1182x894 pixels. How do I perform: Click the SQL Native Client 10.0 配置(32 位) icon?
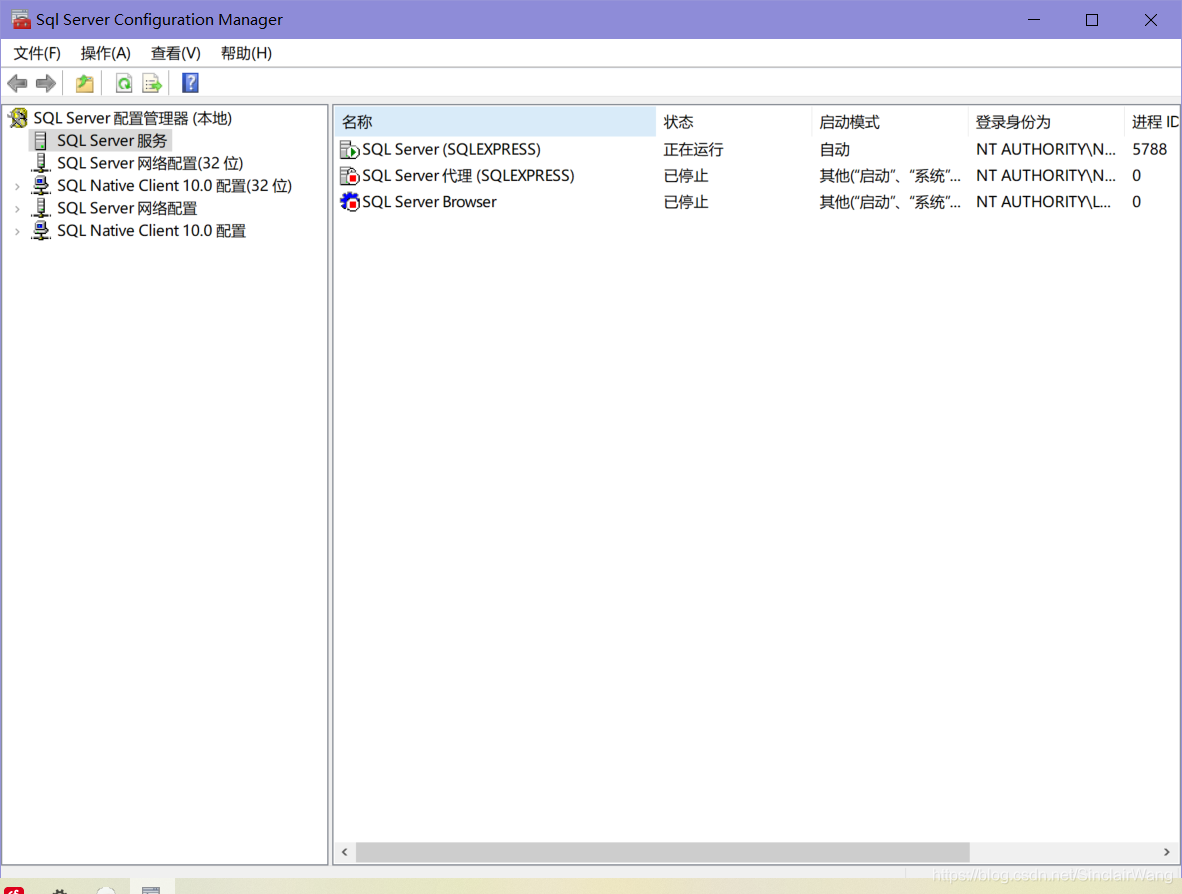click(41, 185)
